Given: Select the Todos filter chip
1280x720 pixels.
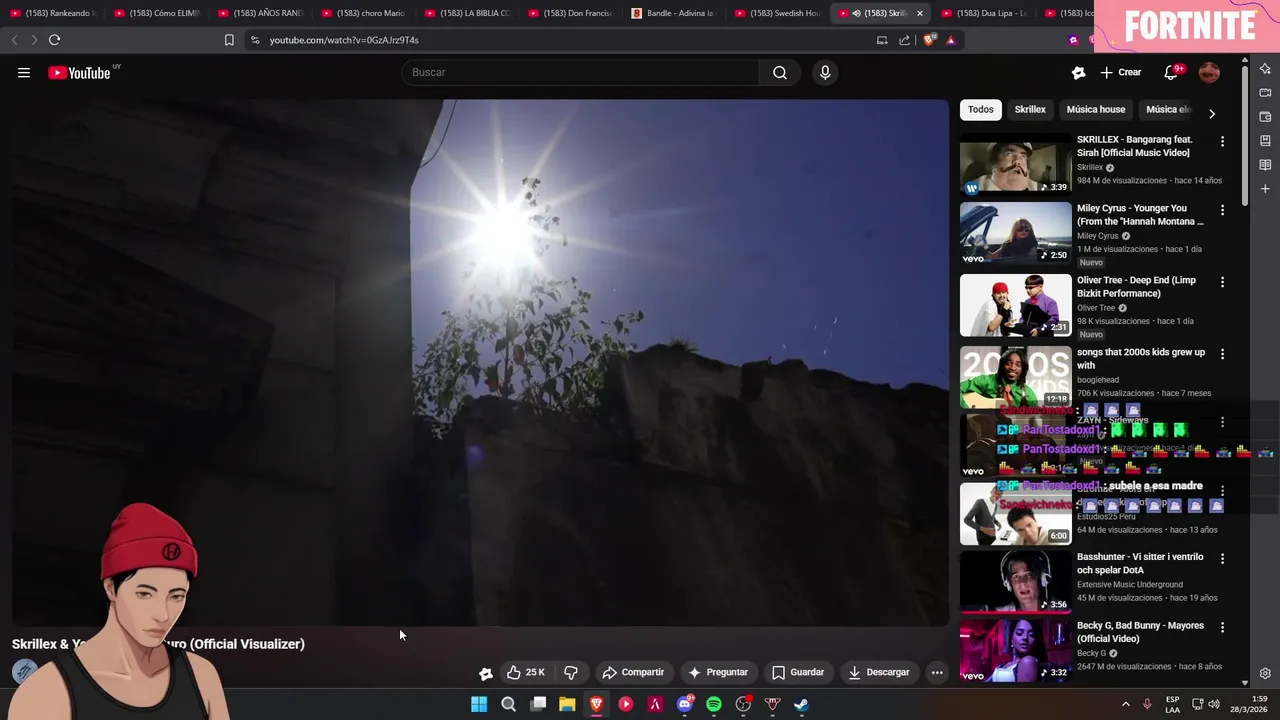Looking at the screenshot, I should pyautogui.click(x=981, y=110).
